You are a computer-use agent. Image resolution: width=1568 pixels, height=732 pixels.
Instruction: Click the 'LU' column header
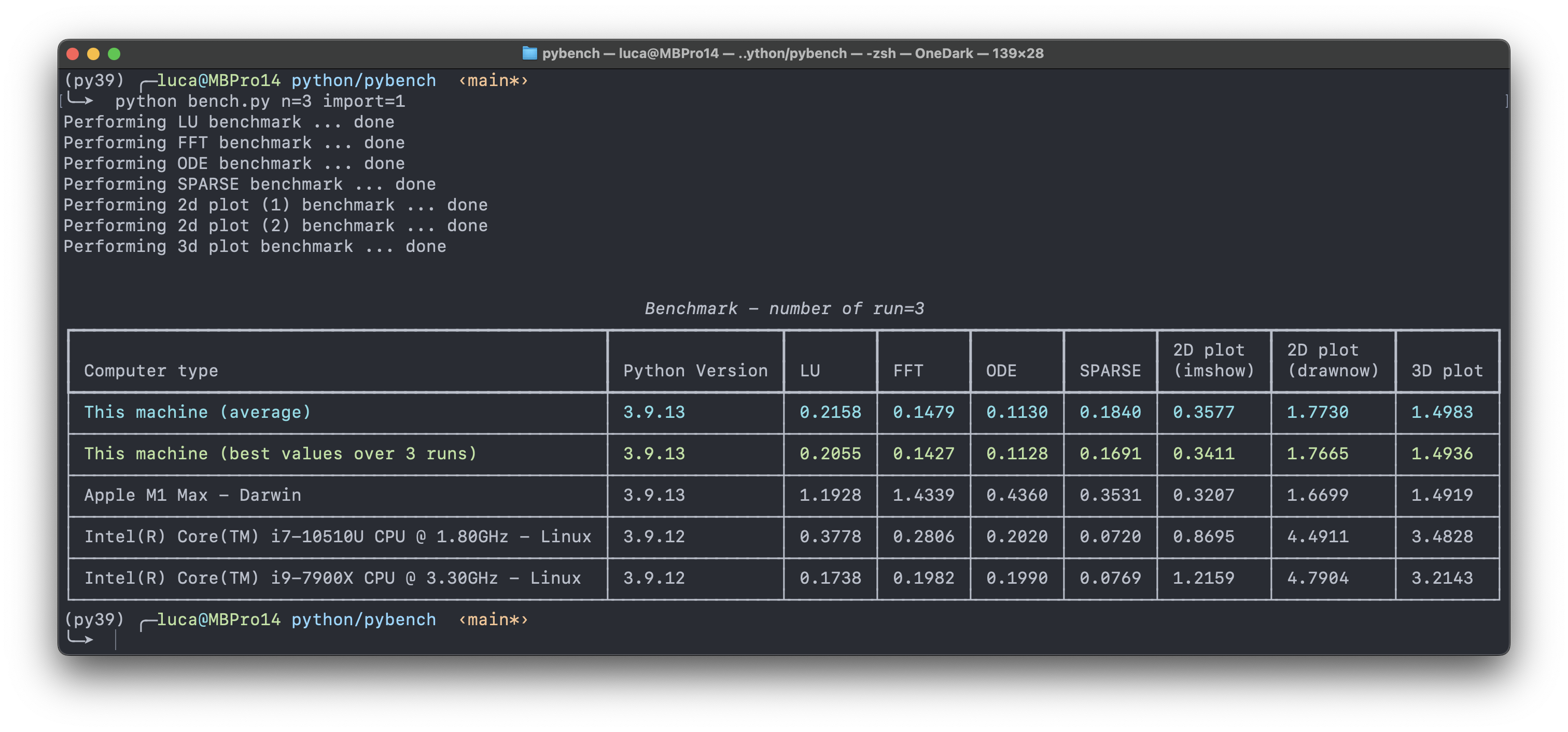809,371
